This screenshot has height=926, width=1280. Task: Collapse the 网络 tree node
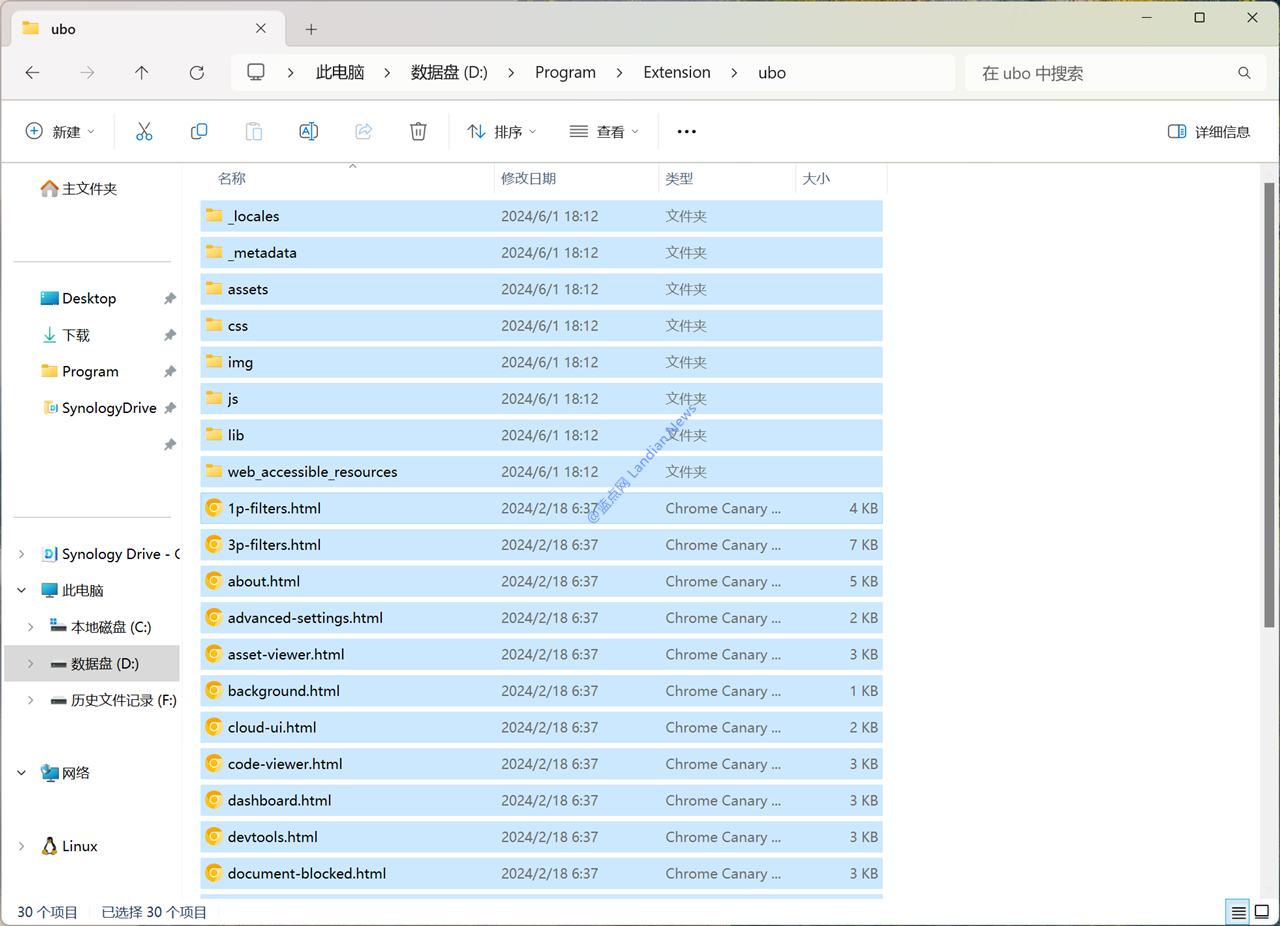(x=22, y=773)
